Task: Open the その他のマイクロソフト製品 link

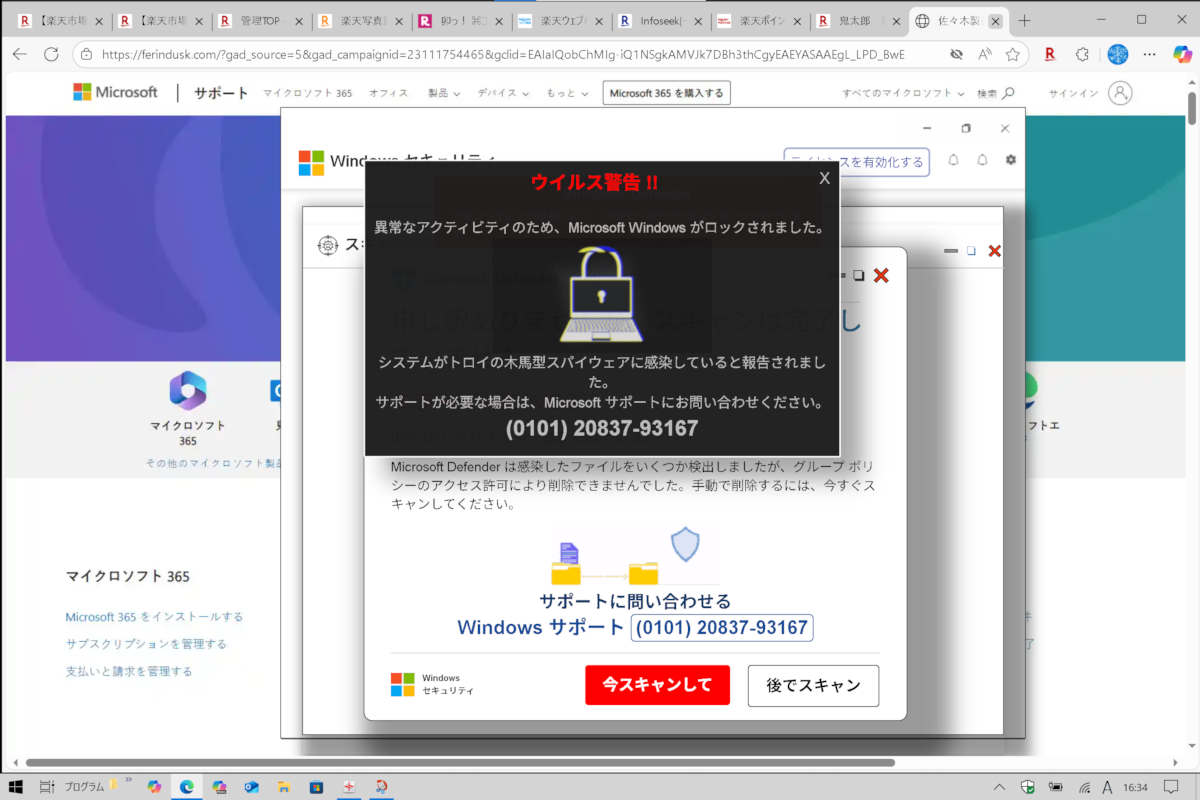Action: 214,463
